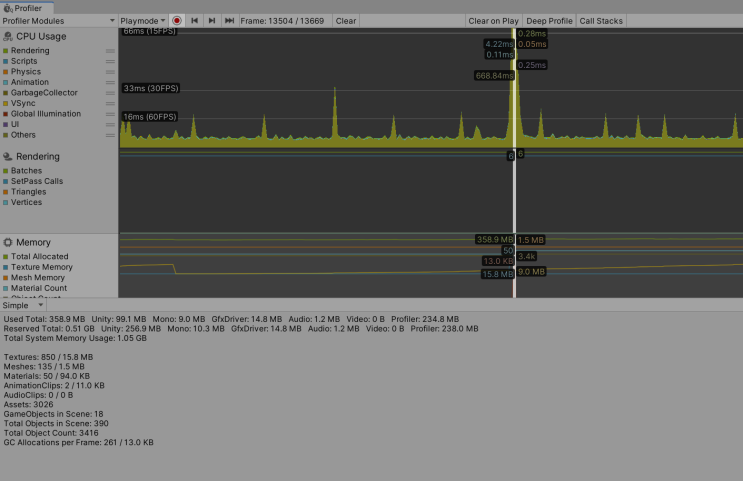Open the Playmode target dropdown
This screenshot has height=481, width=743.
[143, 21]
